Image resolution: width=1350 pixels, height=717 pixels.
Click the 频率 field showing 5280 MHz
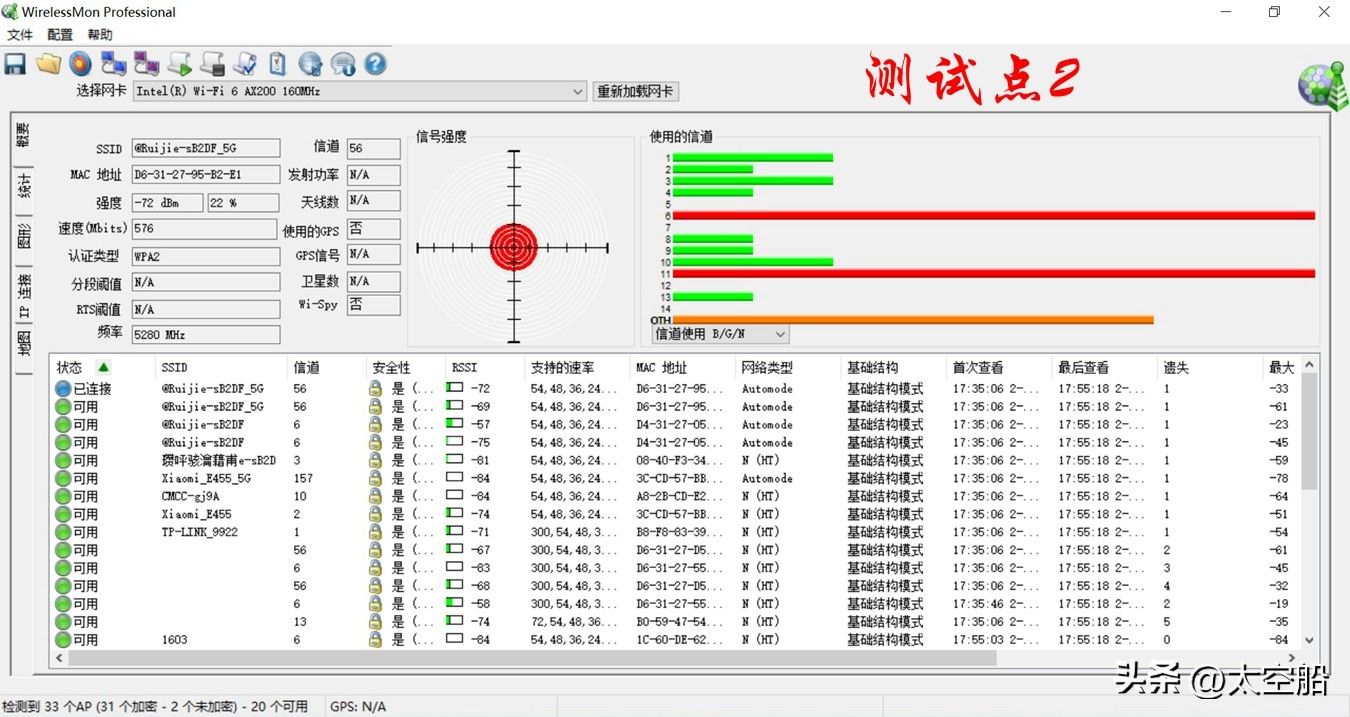206,335
